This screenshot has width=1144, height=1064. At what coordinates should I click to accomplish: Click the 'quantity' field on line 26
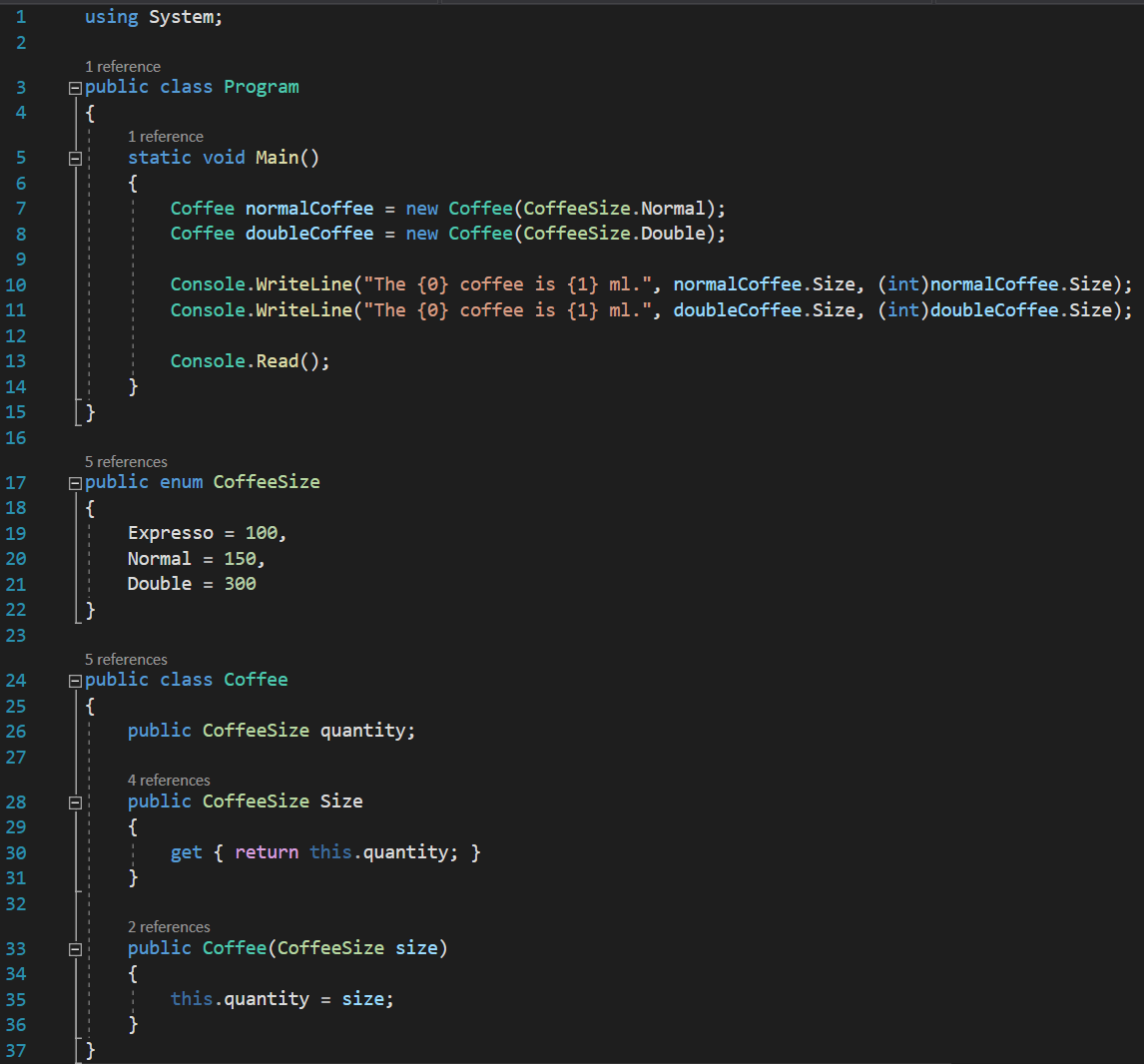(362, 731)
